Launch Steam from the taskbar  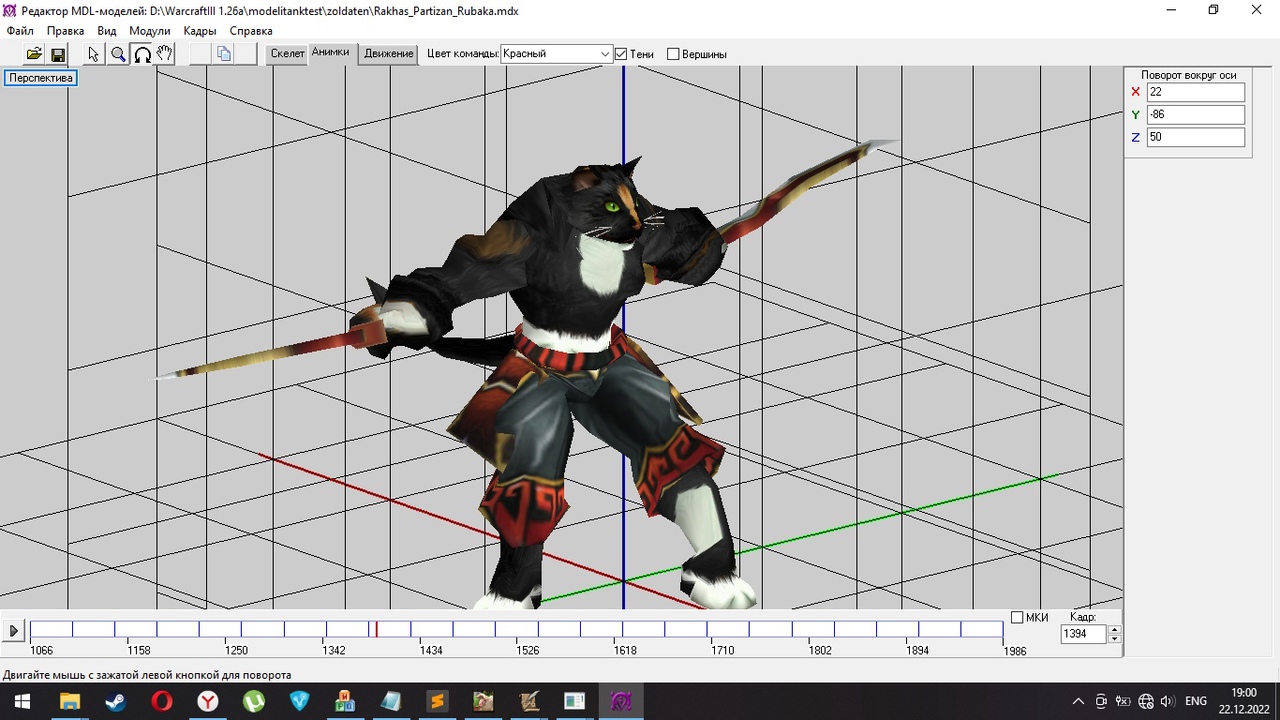click(x=115, y=701)
